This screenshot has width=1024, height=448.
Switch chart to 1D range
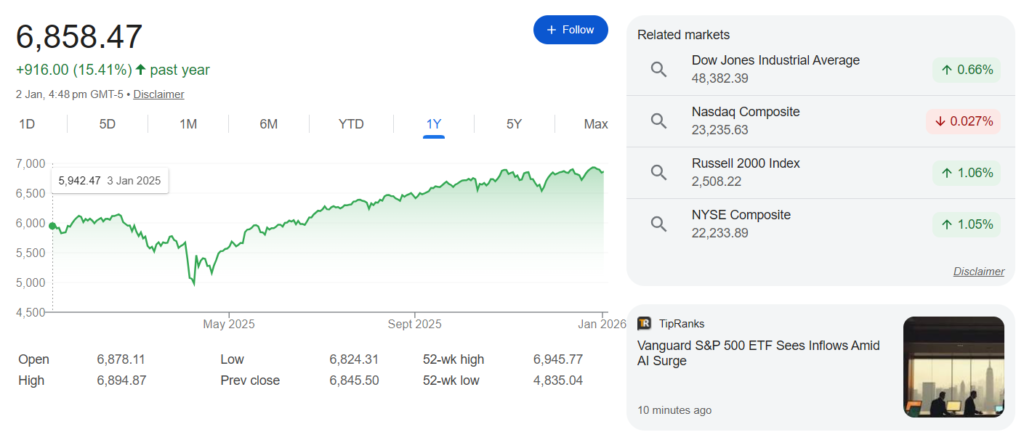point(27,124)
